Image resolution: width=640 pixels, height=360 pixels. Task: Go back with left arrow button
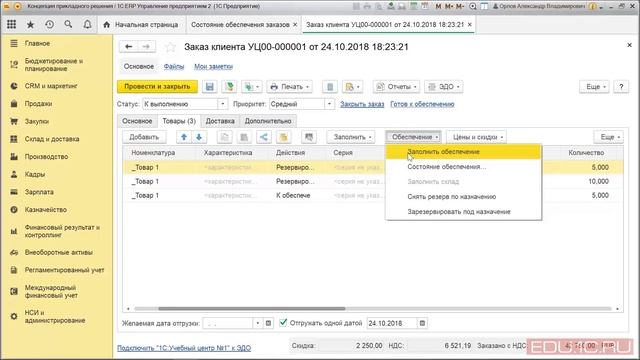tap(129, 47)
